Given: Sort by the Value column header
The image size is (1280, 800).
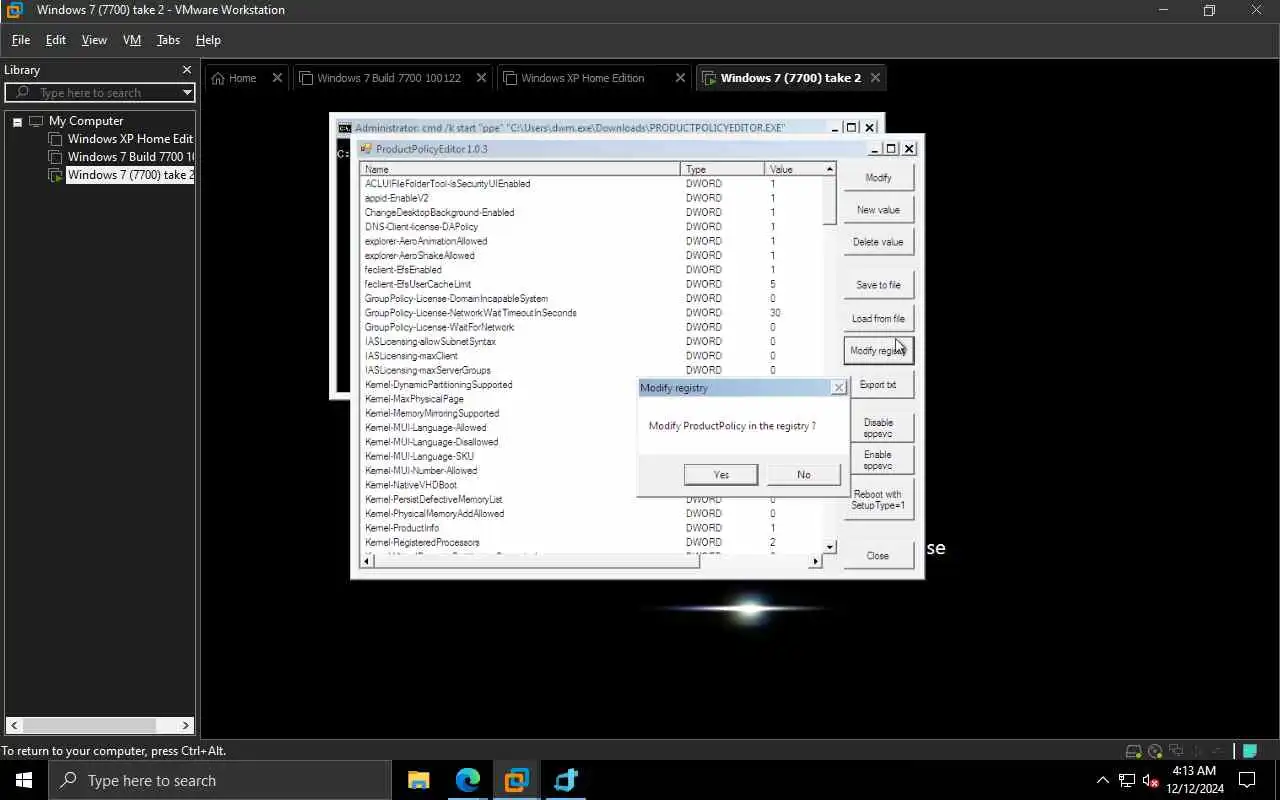Looking at the screenshot, I should (x=794, y=170).
